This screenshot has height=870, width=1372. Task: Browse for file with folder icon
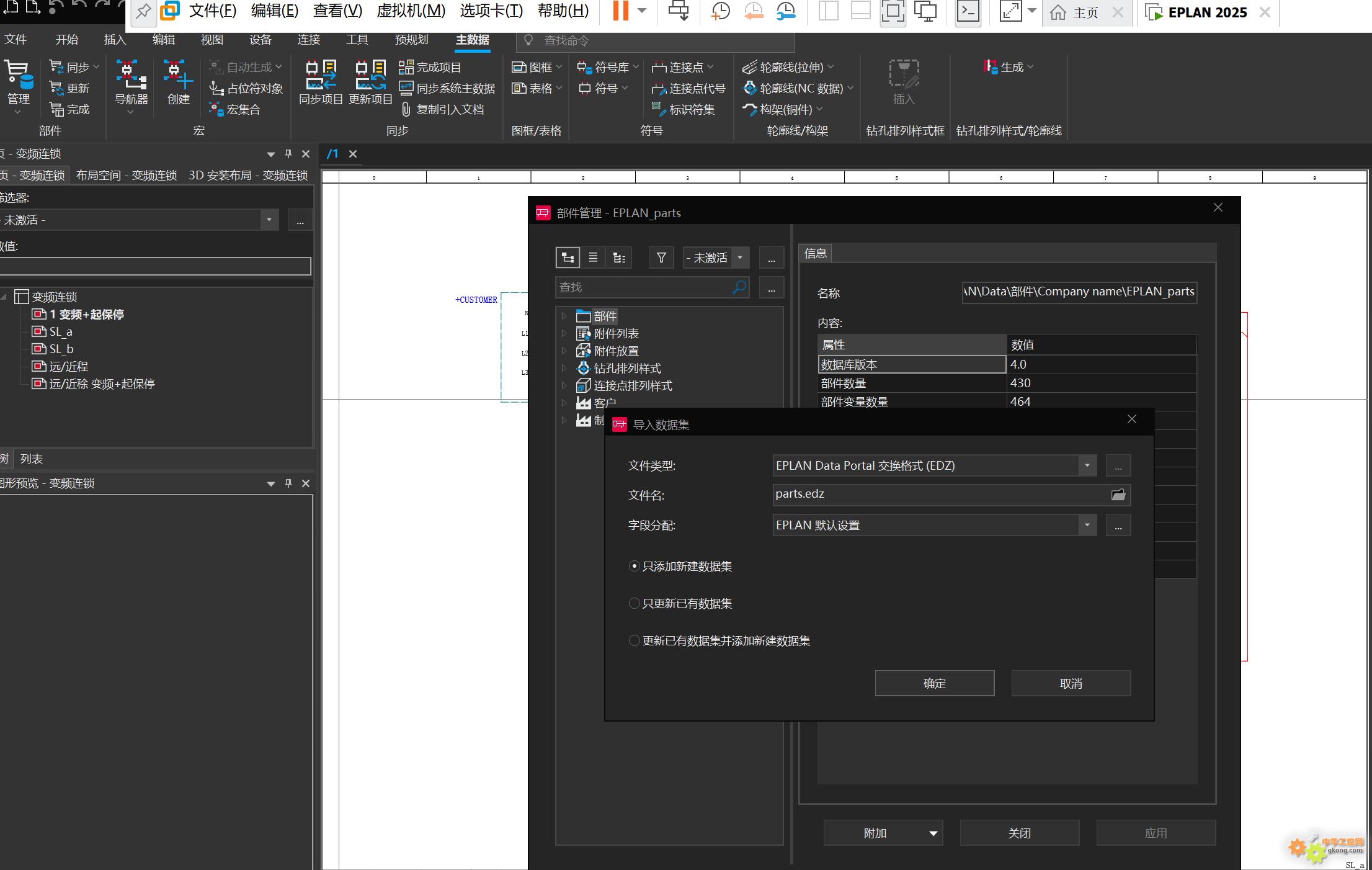tap(1118, 495)
